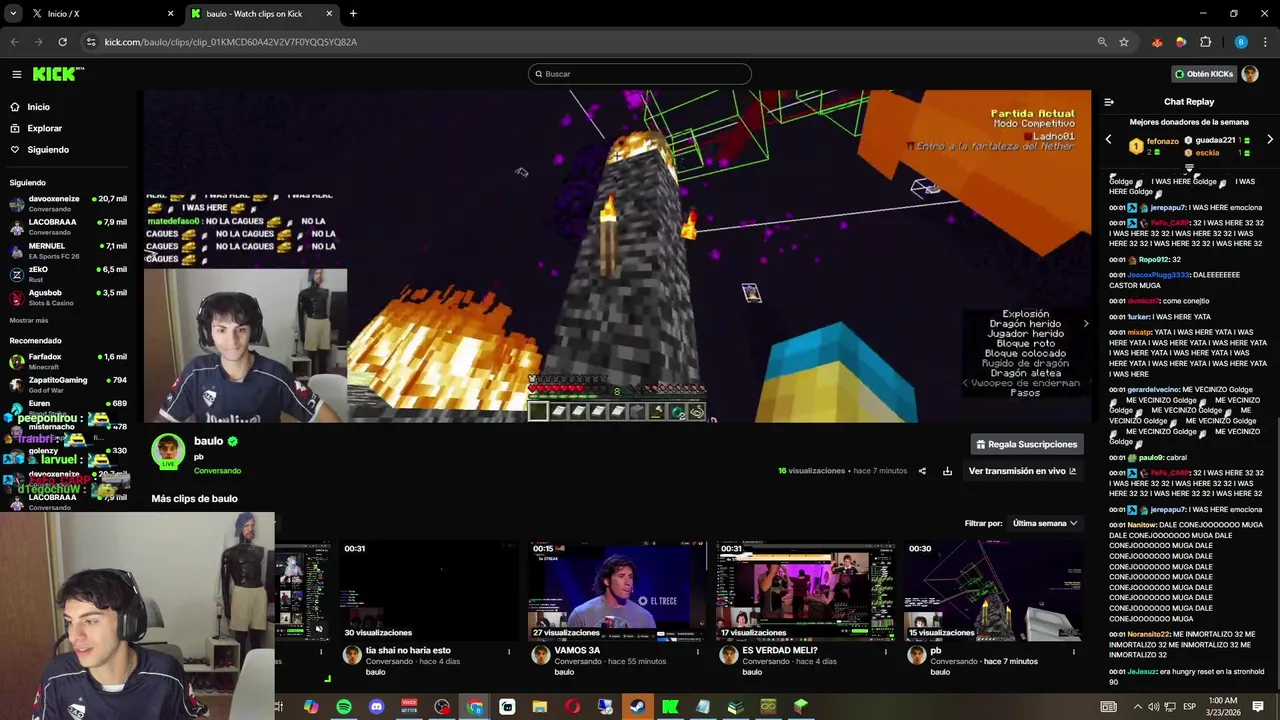Open Explorar in the sidebar
Image resolution: width=1280 pixels, height=720 pixels.
pyautogui.click(x=44, y=129)
